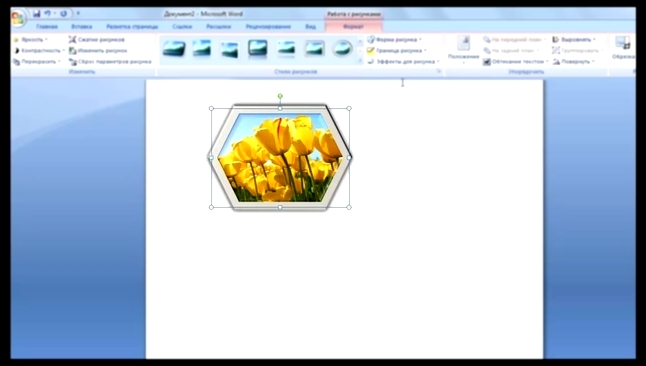Expand Эффекты для рисунка effects menu
The image size is (646, 366).
[x=403, y=62]
